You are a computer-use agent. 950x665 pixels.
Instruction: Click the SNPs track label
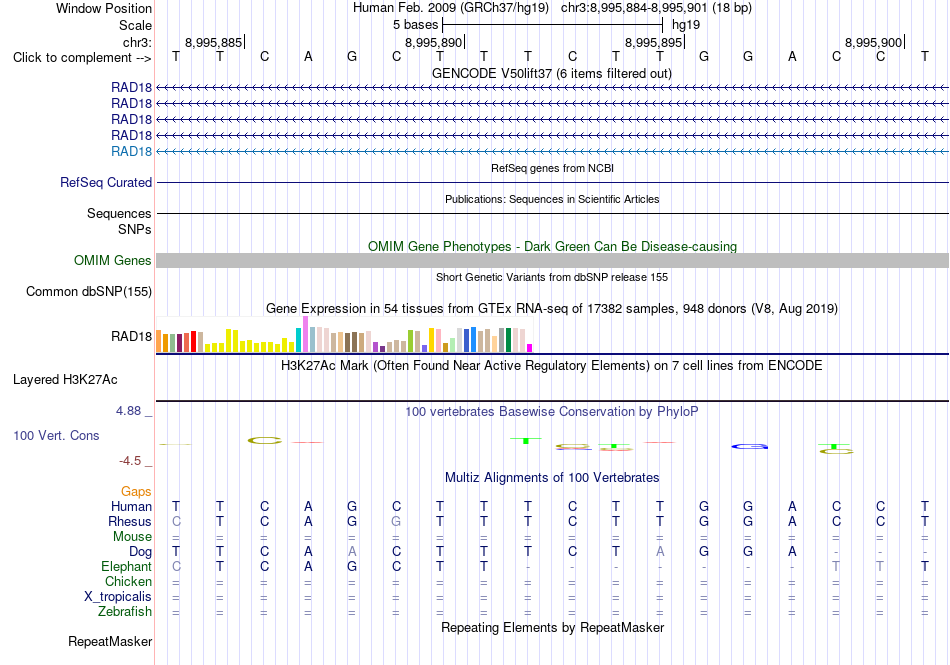tap(135, 230)
